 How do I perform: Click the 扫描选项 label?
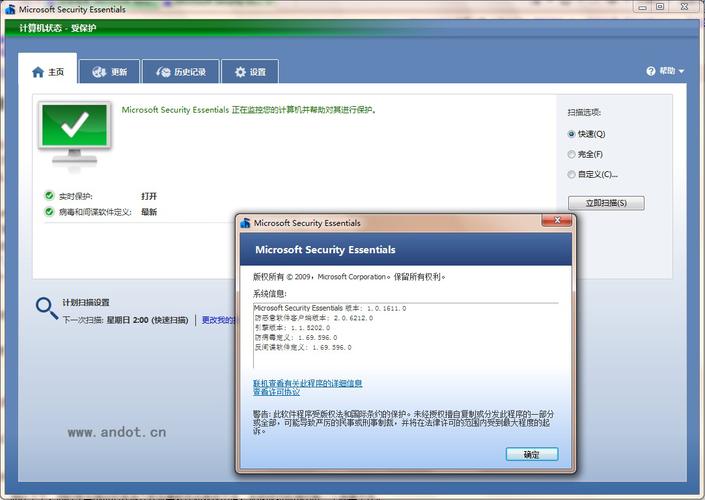coord(584,112)
